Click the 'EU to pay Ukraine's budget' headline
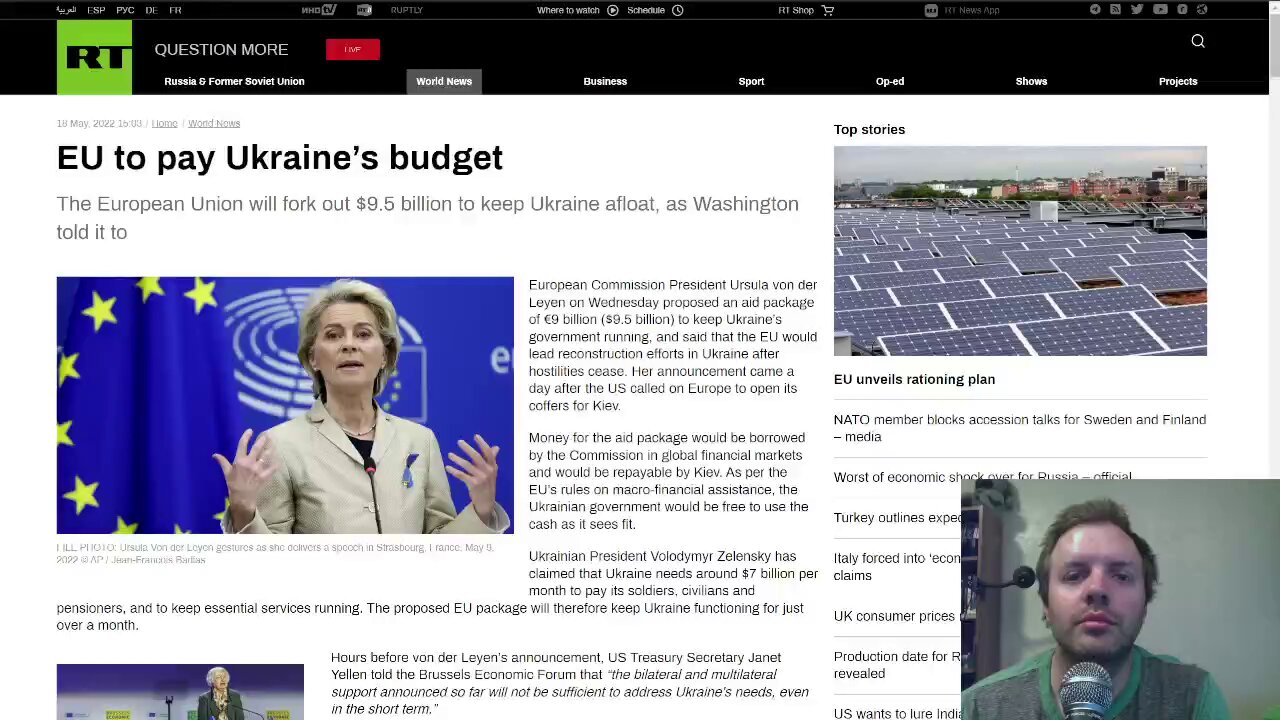1280x720 pixels. pos(280,157)
